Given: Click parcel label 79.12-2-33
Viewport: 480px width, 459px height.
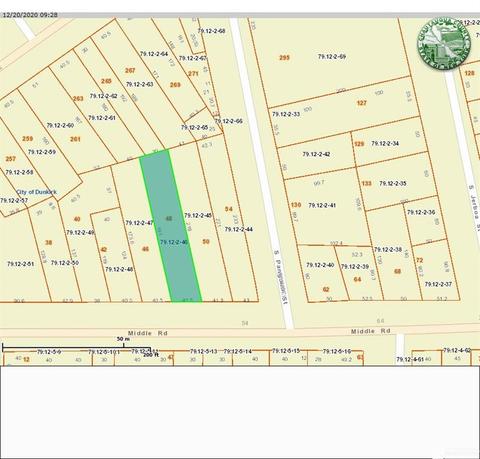Looking at the screenshot, I should pyautogui.click(x=286, y=114).
